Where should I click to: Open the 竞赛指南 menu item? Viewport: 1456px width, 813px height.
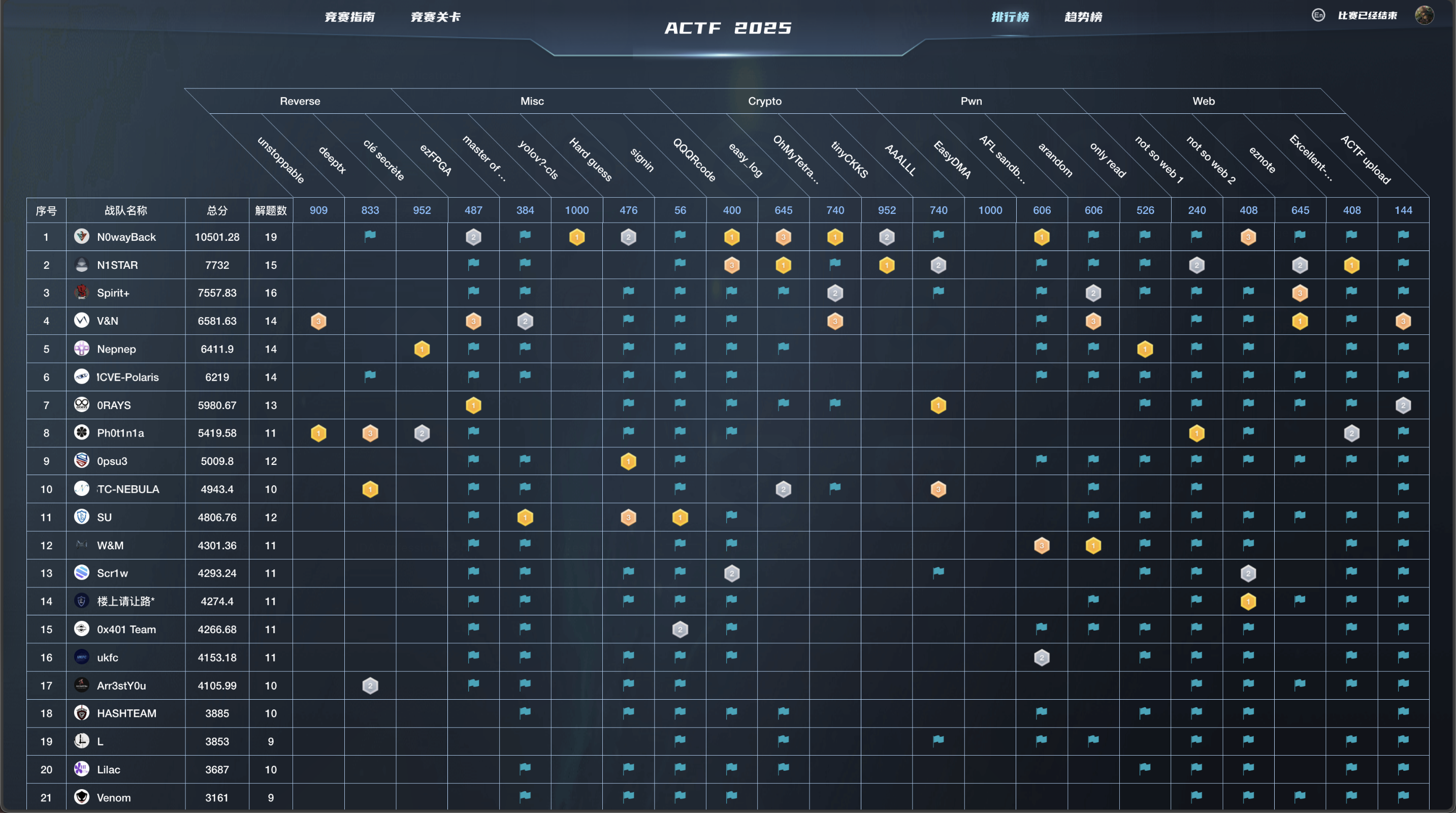(x=350, y=17)
